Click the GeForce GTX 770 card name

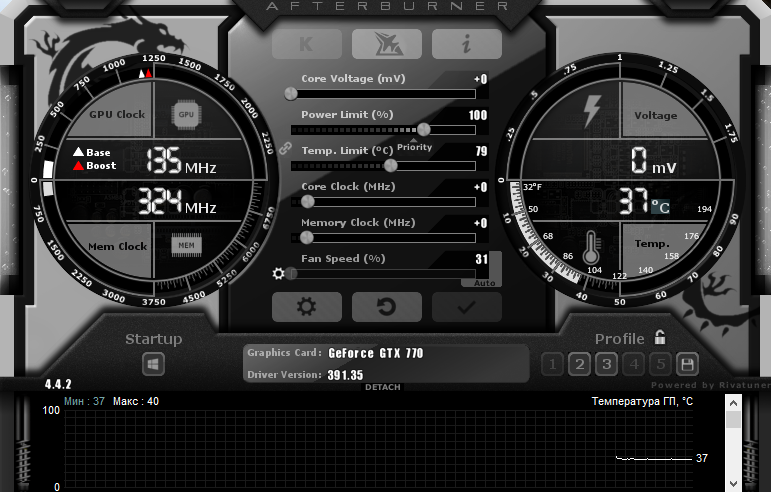376,353
